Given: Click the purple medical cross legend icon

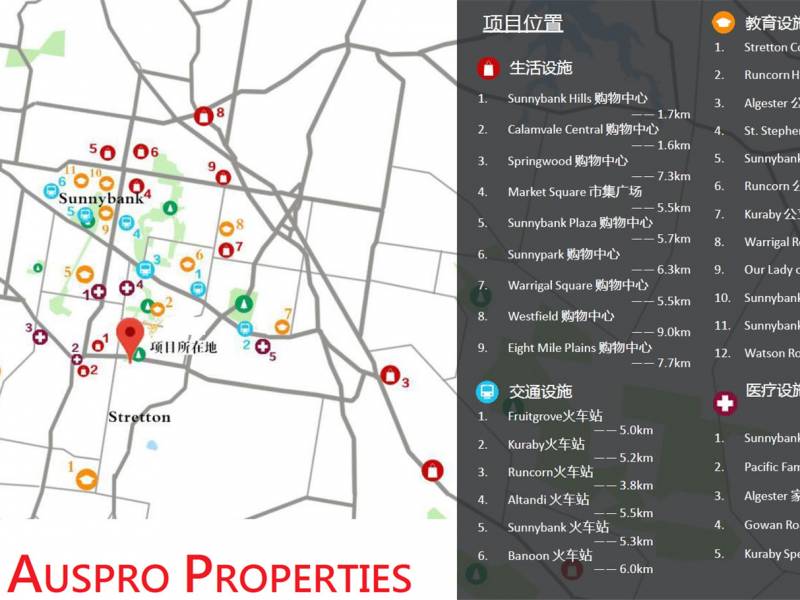Looking at the screenshot, I should click(x=725, y=403).
